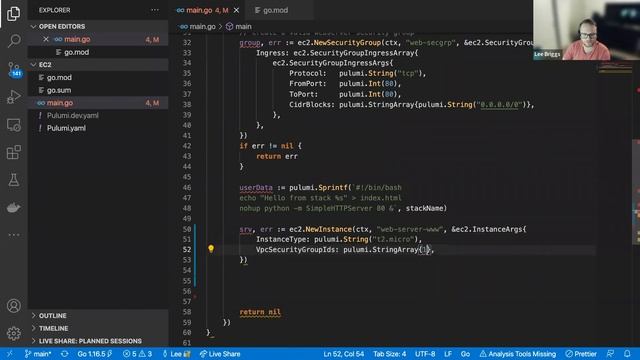Open the main* git branch indicator

[x=38, y=354]
